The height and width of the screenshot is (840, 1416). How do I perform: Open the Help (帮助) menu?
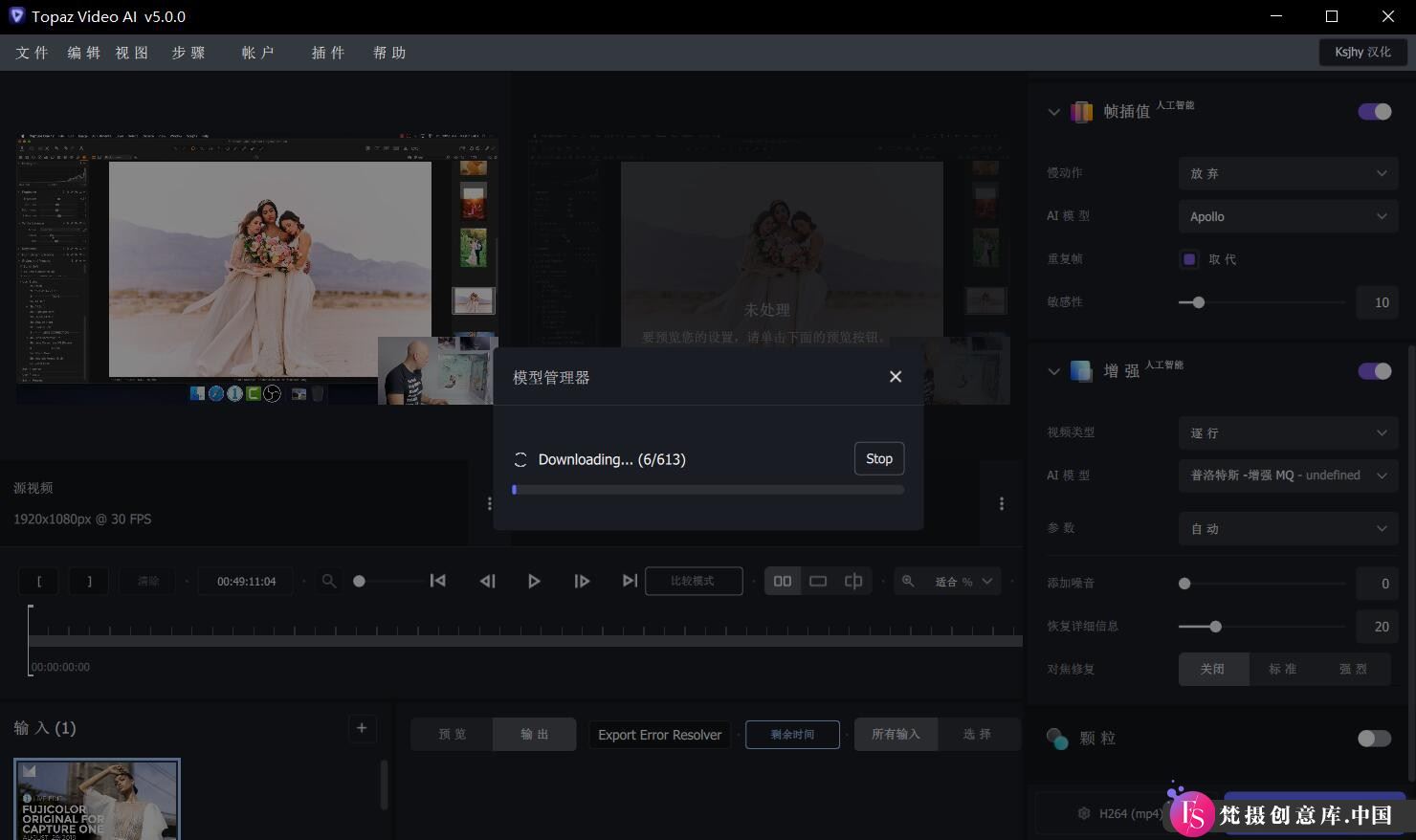[x=389, y=53]
